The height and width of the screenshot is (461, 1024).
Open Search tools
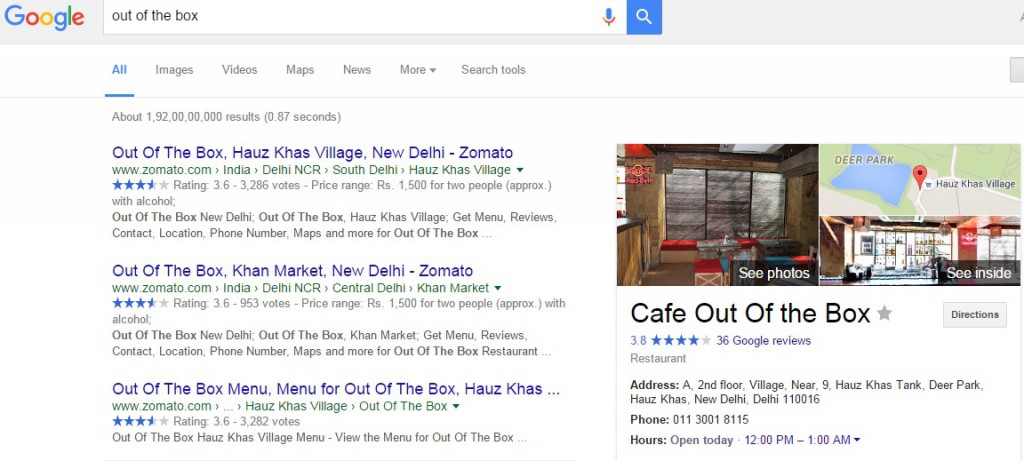click(x=493, y=70)
